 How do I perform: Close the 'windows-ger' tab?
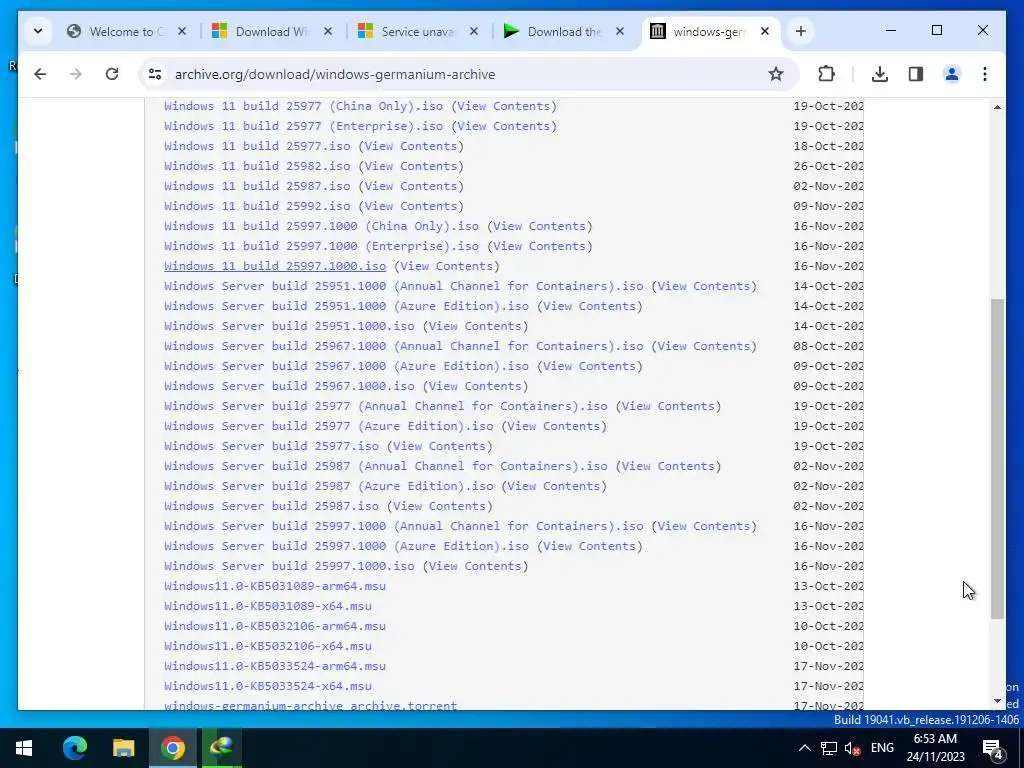click(765, 31)
